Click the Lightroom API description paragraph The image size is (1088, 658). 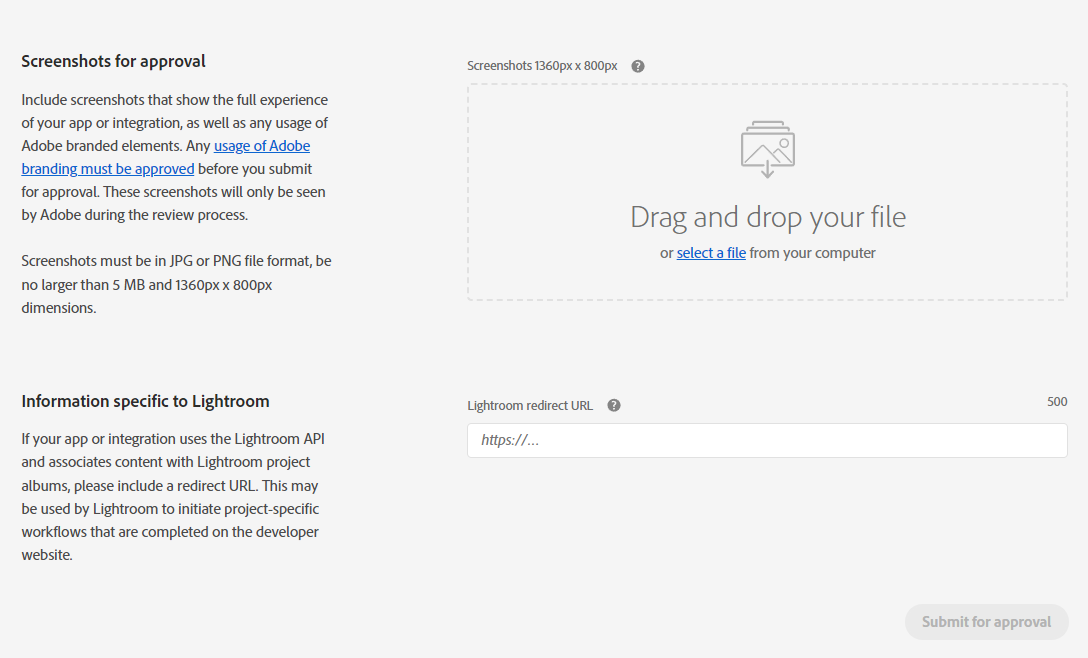173,496
